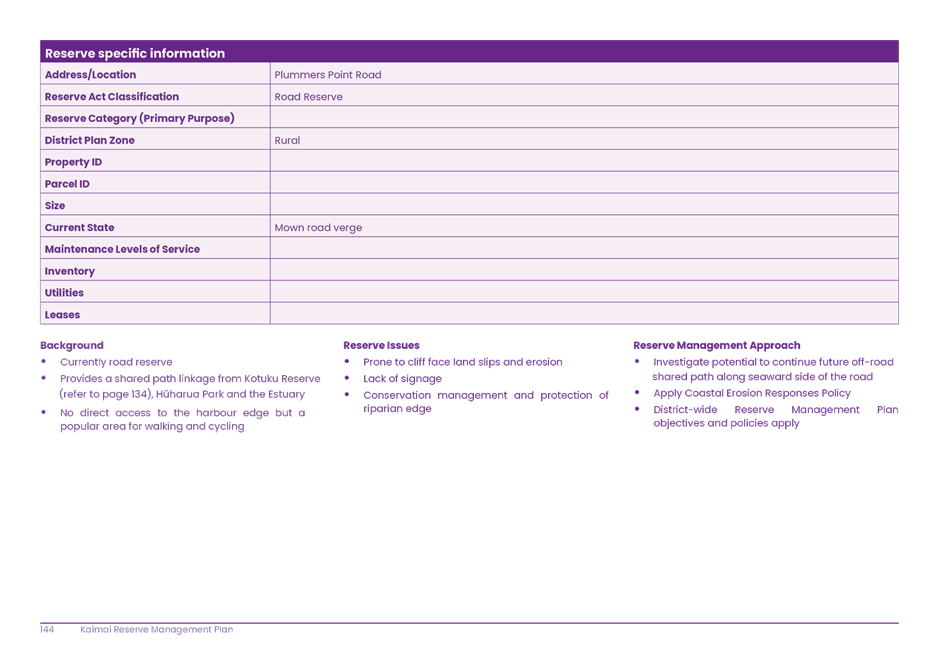Click the 'Road Reserve' classification value

tap(308, 97)
